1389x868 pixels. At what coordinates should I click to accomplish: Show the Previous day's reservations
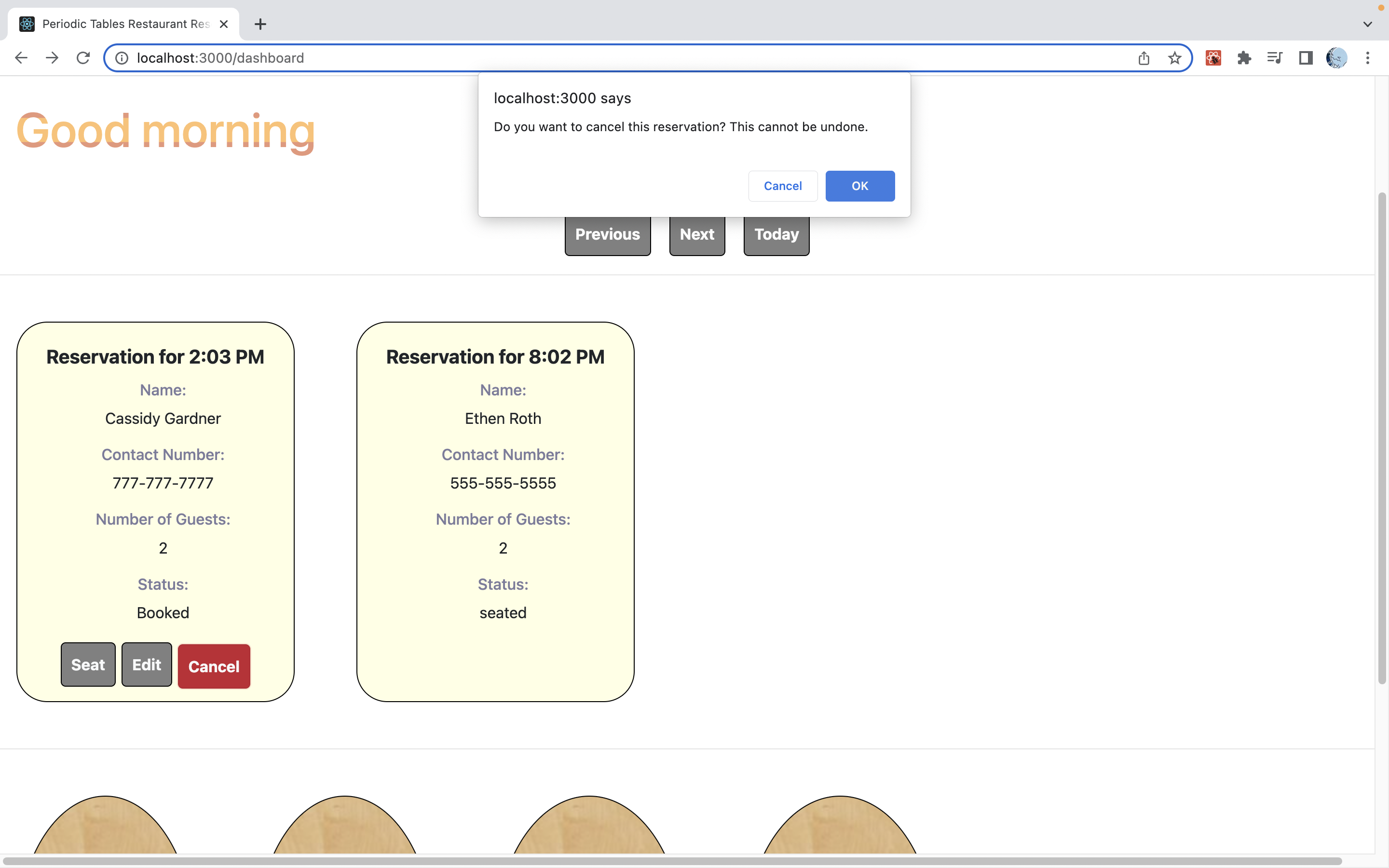coord(607,234)
